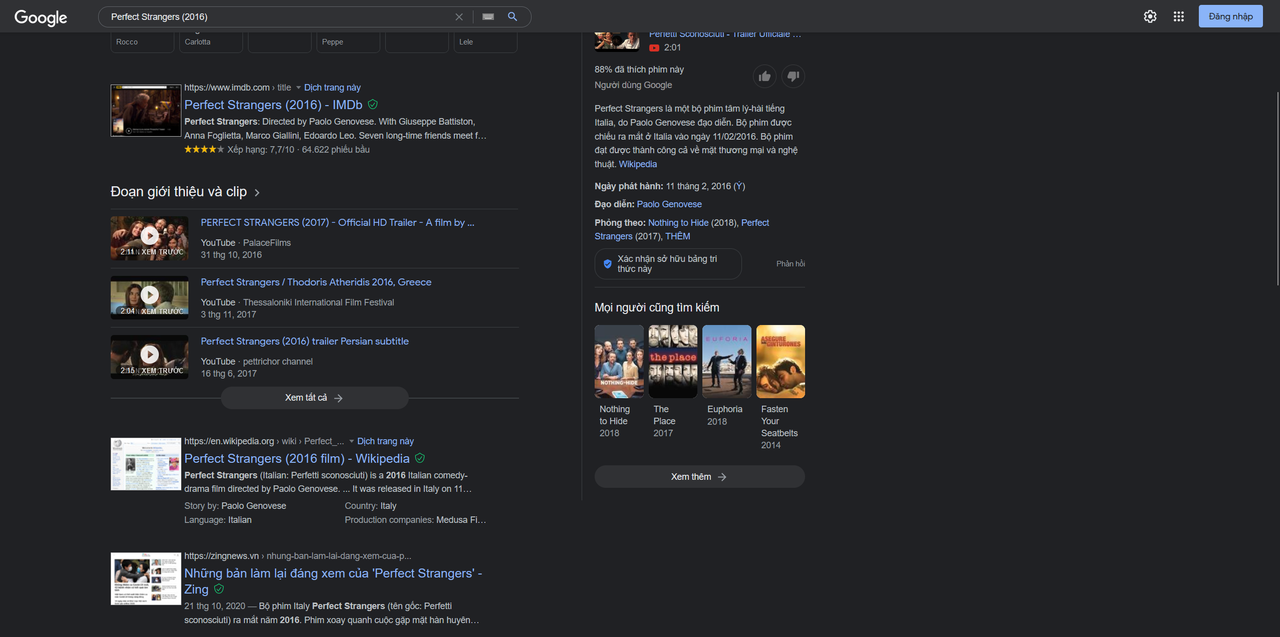Select the Carlotta cast card

[211, 42]
